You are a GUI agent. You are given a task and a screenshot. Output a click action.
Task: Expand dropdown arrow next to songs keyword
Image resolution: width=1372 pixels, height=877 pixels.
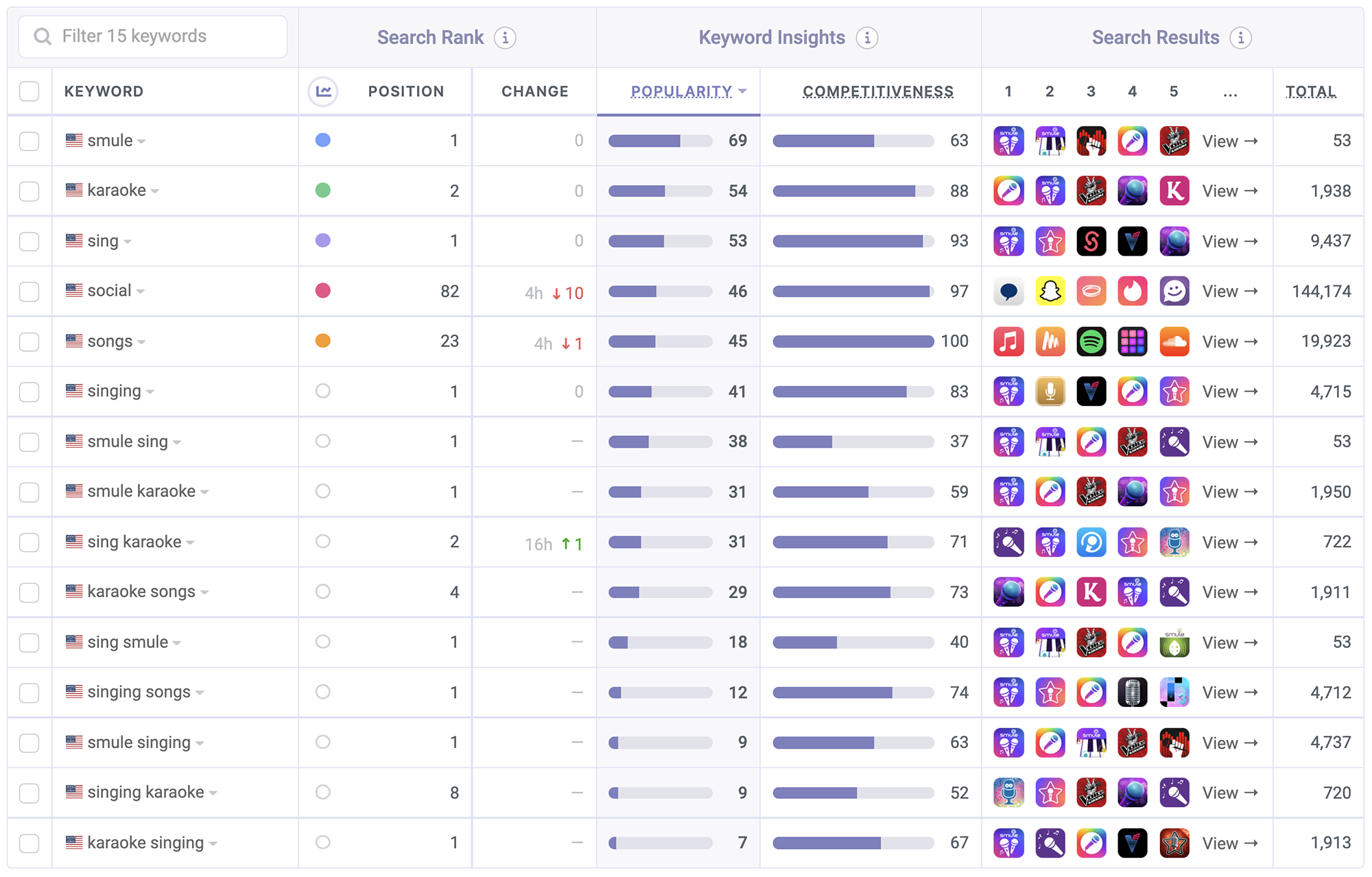tap(141, 342)
